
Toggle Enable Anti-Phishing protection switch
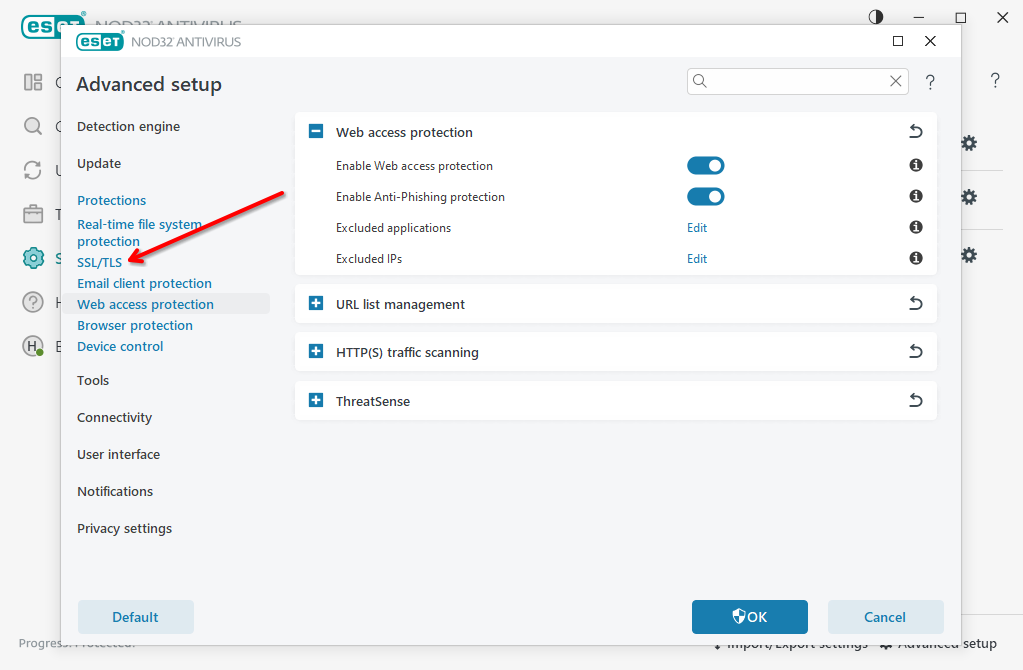point(705,196)
